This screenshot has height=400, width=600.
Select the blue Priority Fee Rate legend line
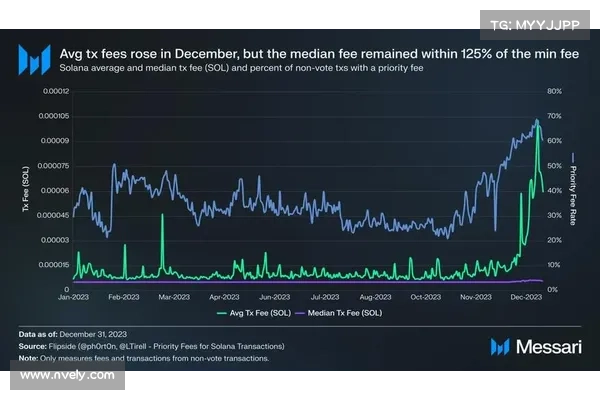[573, 157]
